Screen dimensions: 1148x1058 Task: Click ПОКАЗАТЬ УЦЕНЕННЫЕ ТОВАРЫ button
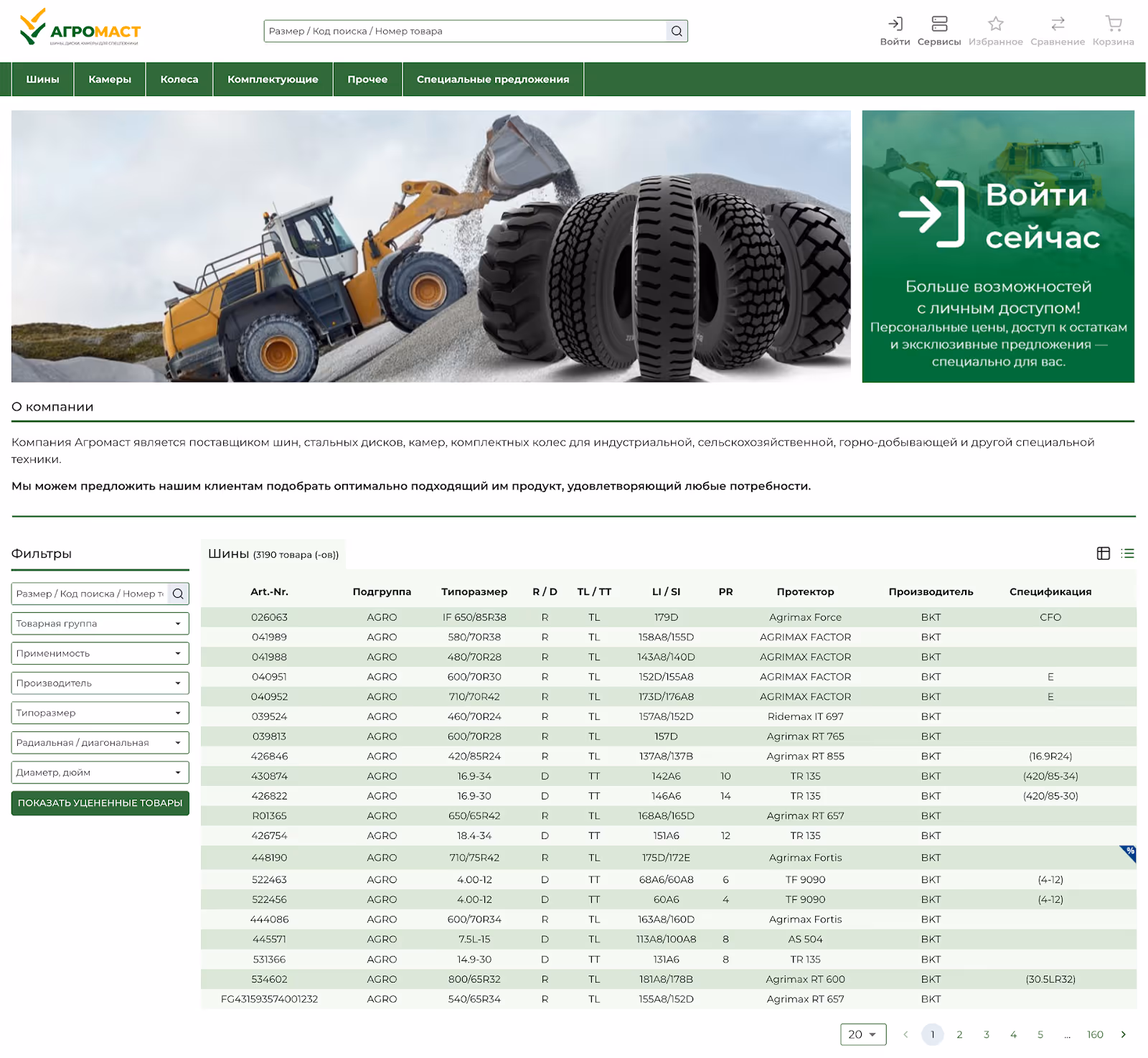coord(100,803)
